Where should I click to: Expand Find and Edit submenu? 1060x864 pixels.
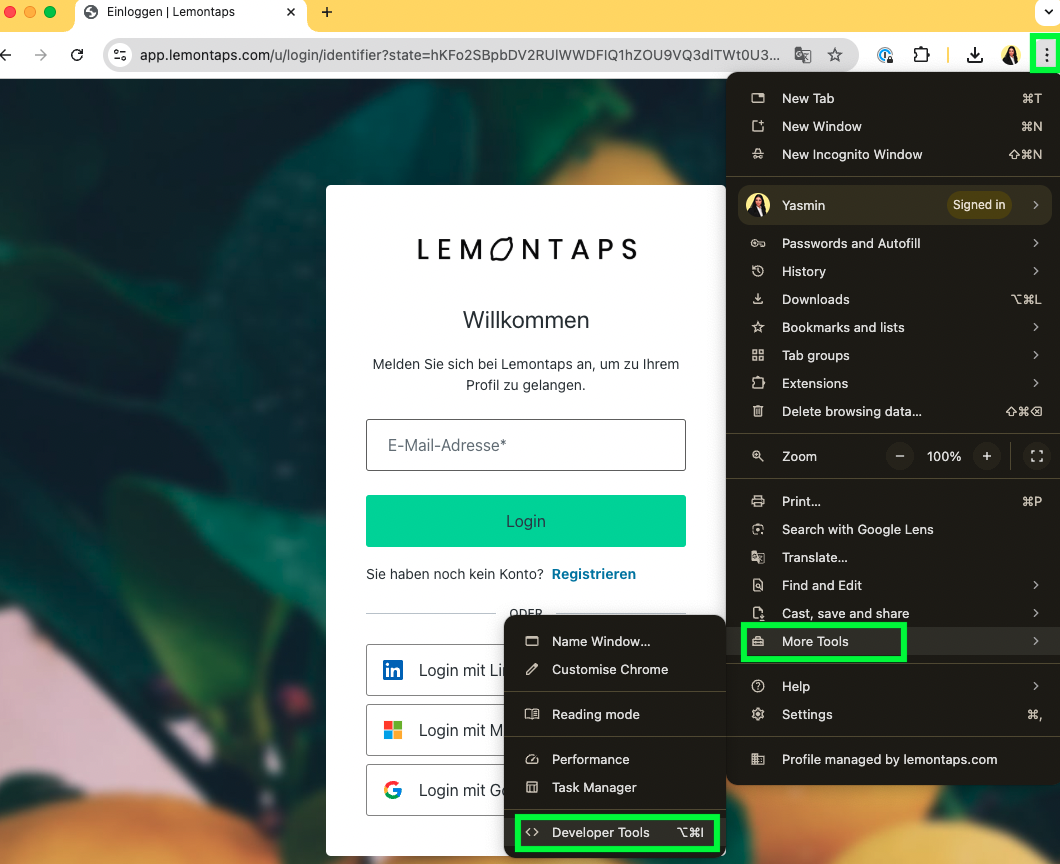pyautogui.click(x=895, y=586)
